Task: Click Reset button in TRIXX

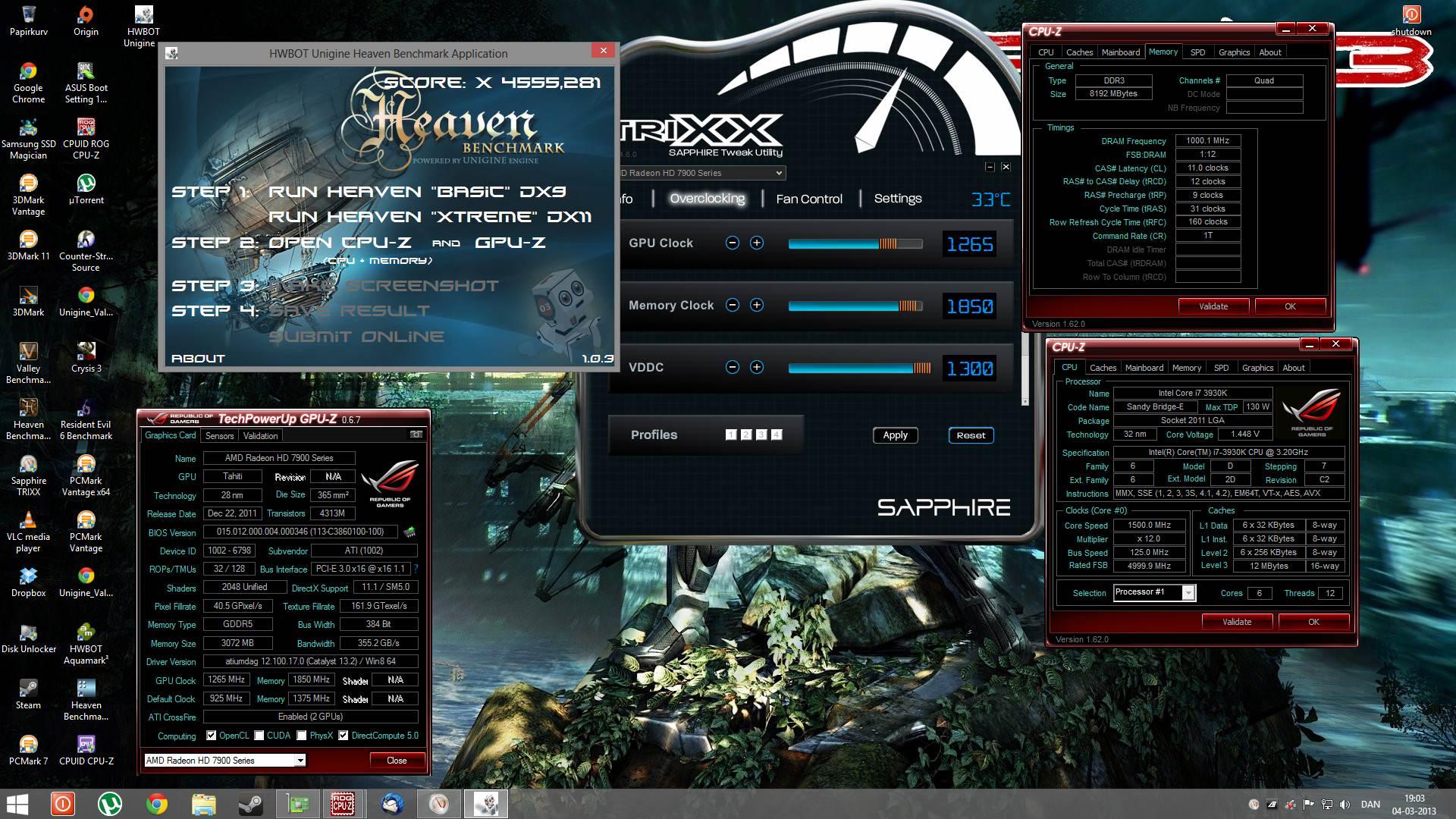Action: point(971,435)
